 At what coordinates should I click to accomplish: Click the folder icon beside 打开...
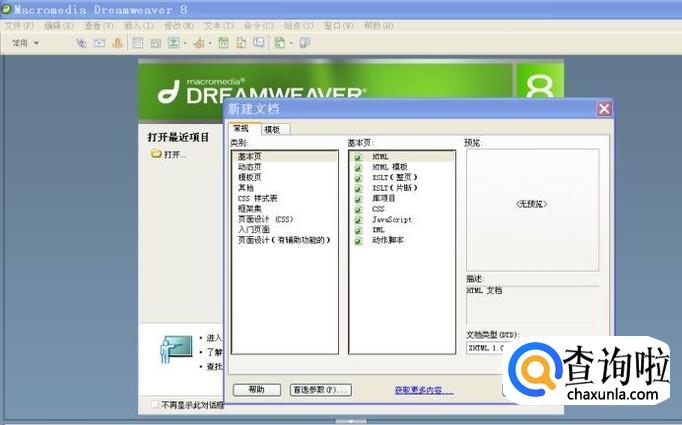(156, 154)
